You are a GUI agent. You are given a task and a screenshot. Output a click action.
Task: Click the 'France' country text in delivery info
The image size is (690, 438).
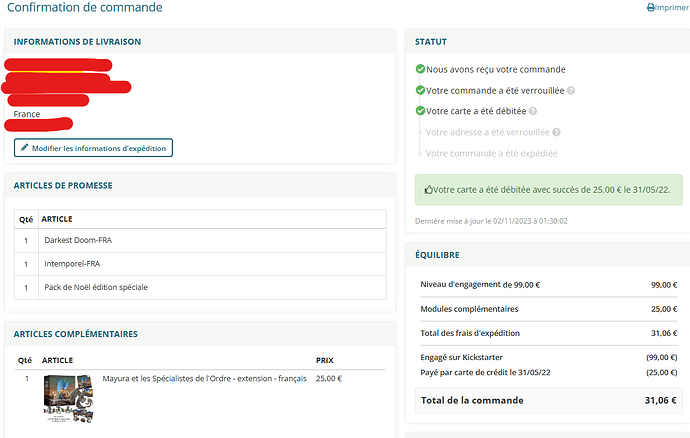point(26,114)
